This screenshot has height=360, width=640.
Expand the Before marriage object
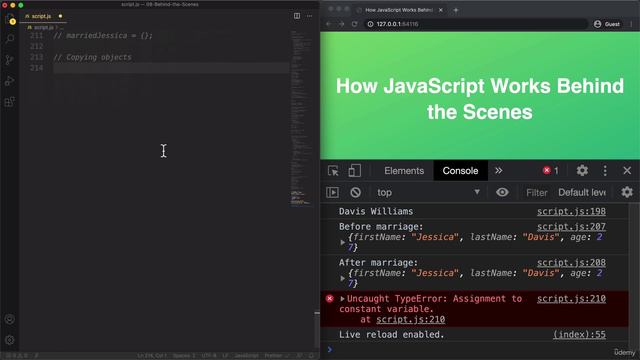tap(342, 242)
